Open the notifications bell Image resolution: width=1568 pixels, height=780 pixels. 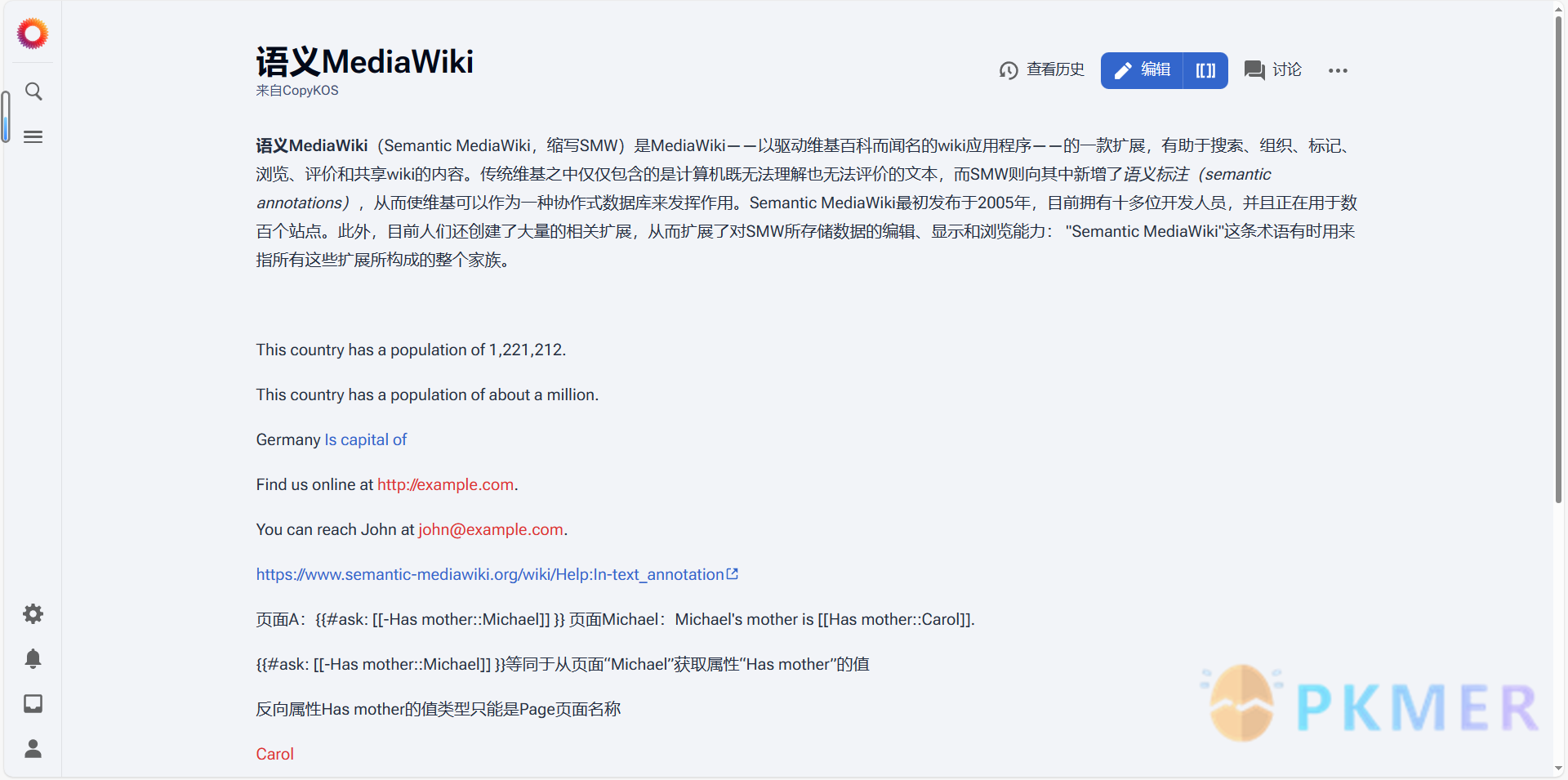tap(33, 658)
